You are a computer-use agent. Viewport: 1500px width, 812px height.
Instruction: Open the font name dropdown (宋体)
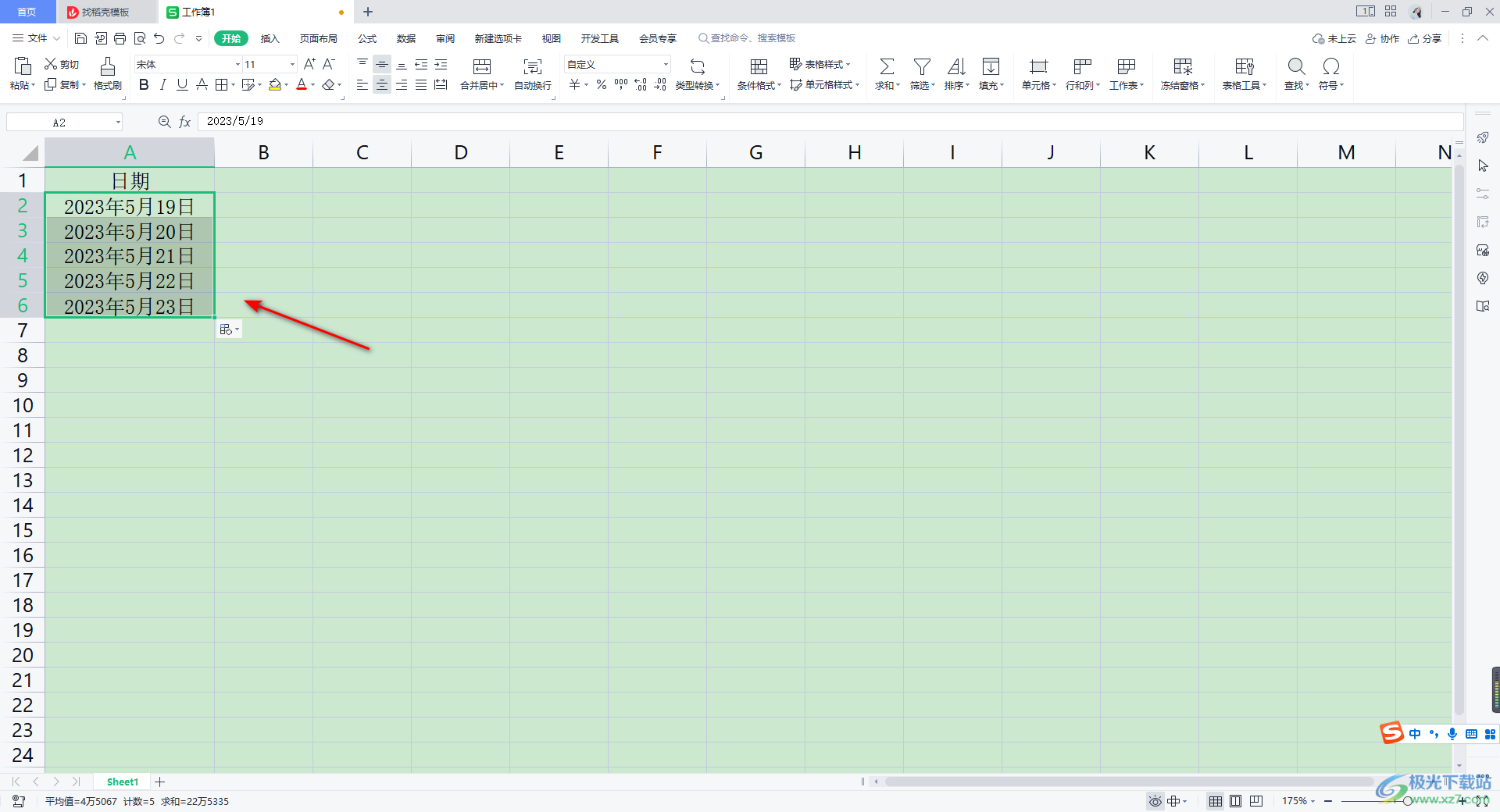[x=237, y=64]
